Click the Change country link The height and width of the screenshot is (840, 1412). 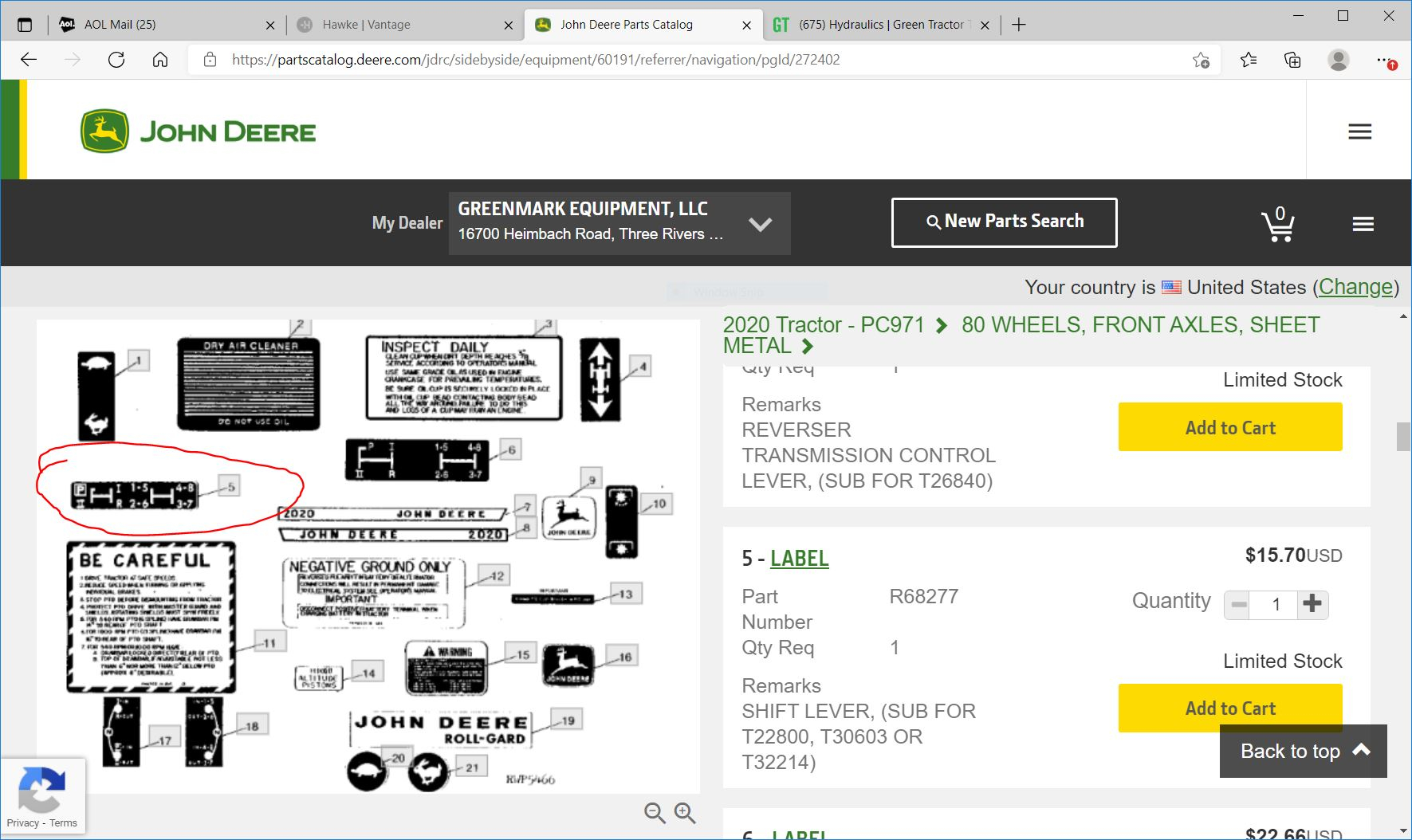[1355, 287]
